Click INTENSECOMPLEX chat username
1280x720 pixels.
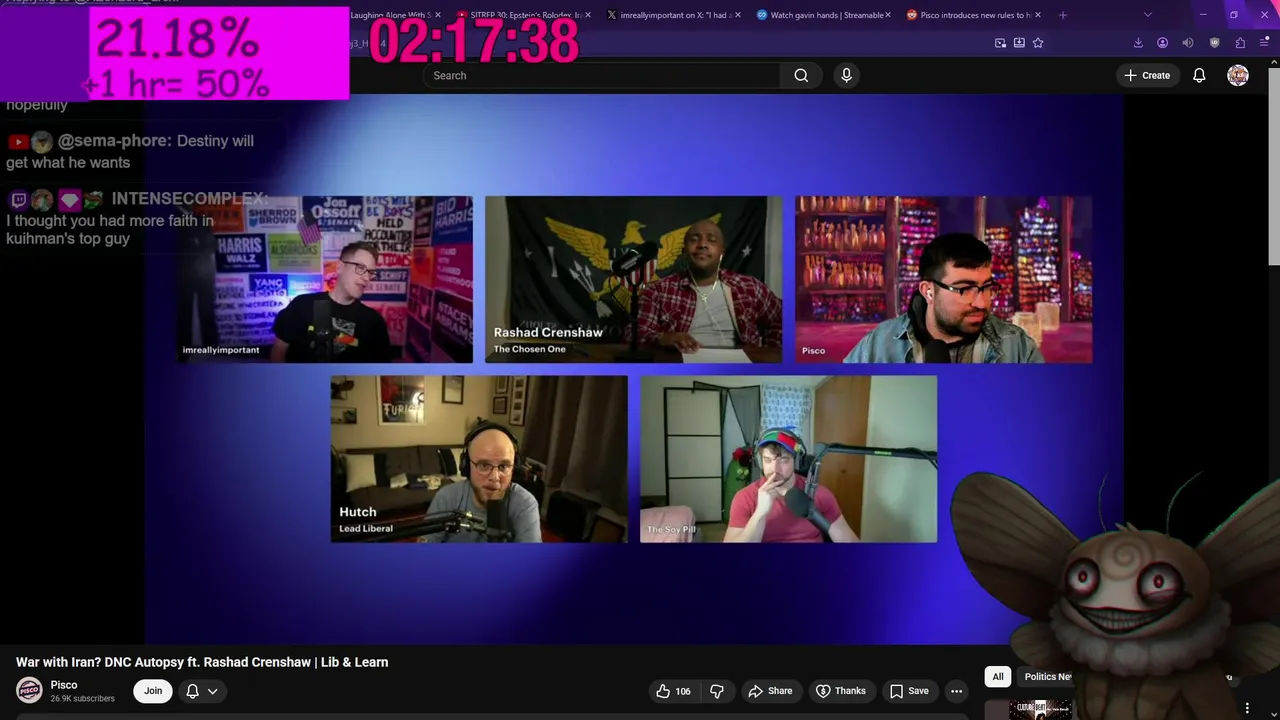tap(189, 199)
